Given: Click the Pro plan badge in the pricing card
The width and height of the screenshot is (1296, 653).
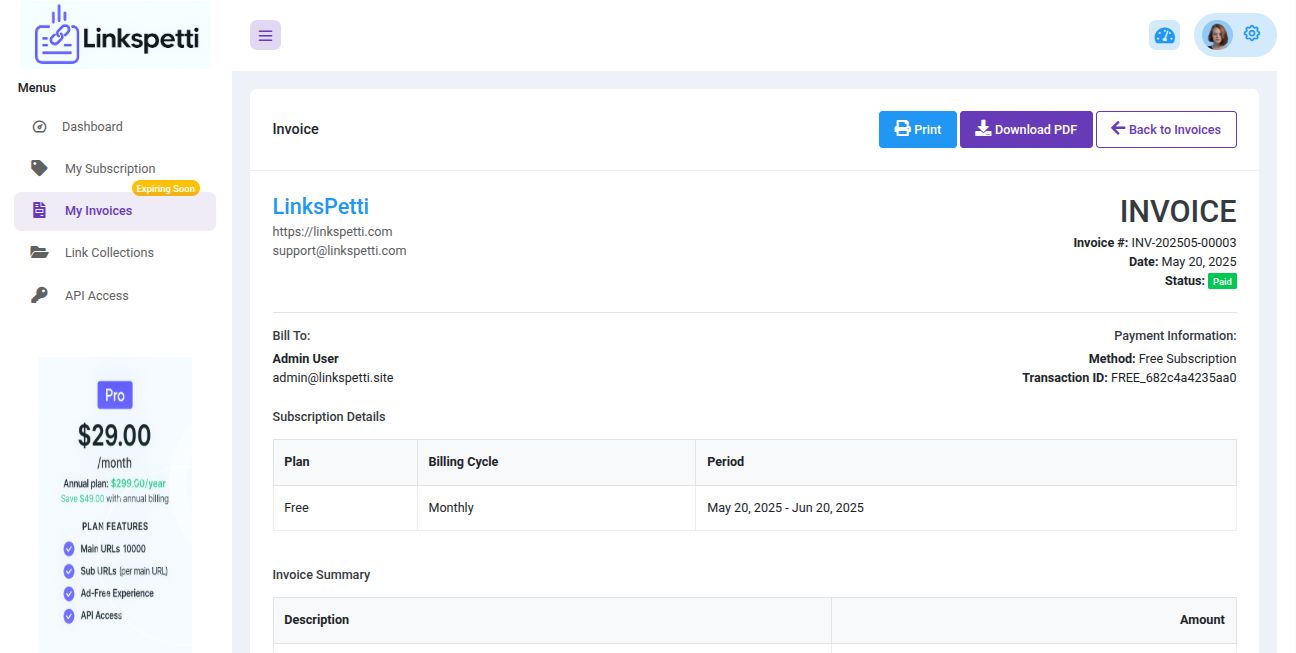Looking at the screenshot, I should [115, 395].
